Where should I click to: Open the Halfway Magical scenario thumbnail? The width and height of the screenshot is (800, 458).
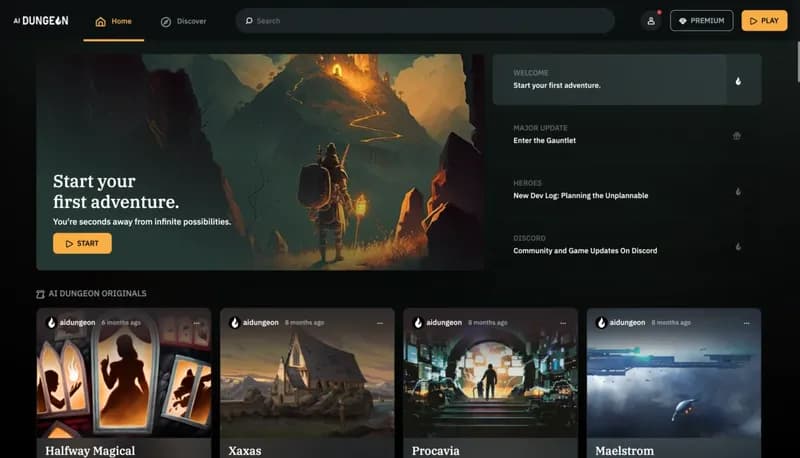coord(124,372)
